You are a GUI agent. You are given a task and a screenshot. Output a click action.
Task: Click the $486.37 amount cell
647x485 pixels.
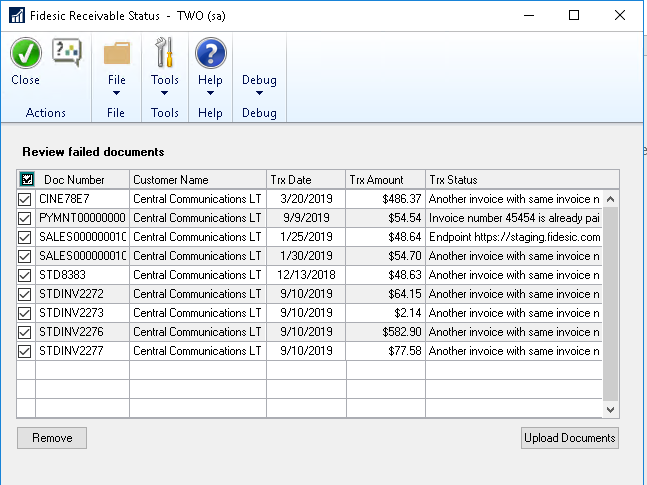point(385,199)
